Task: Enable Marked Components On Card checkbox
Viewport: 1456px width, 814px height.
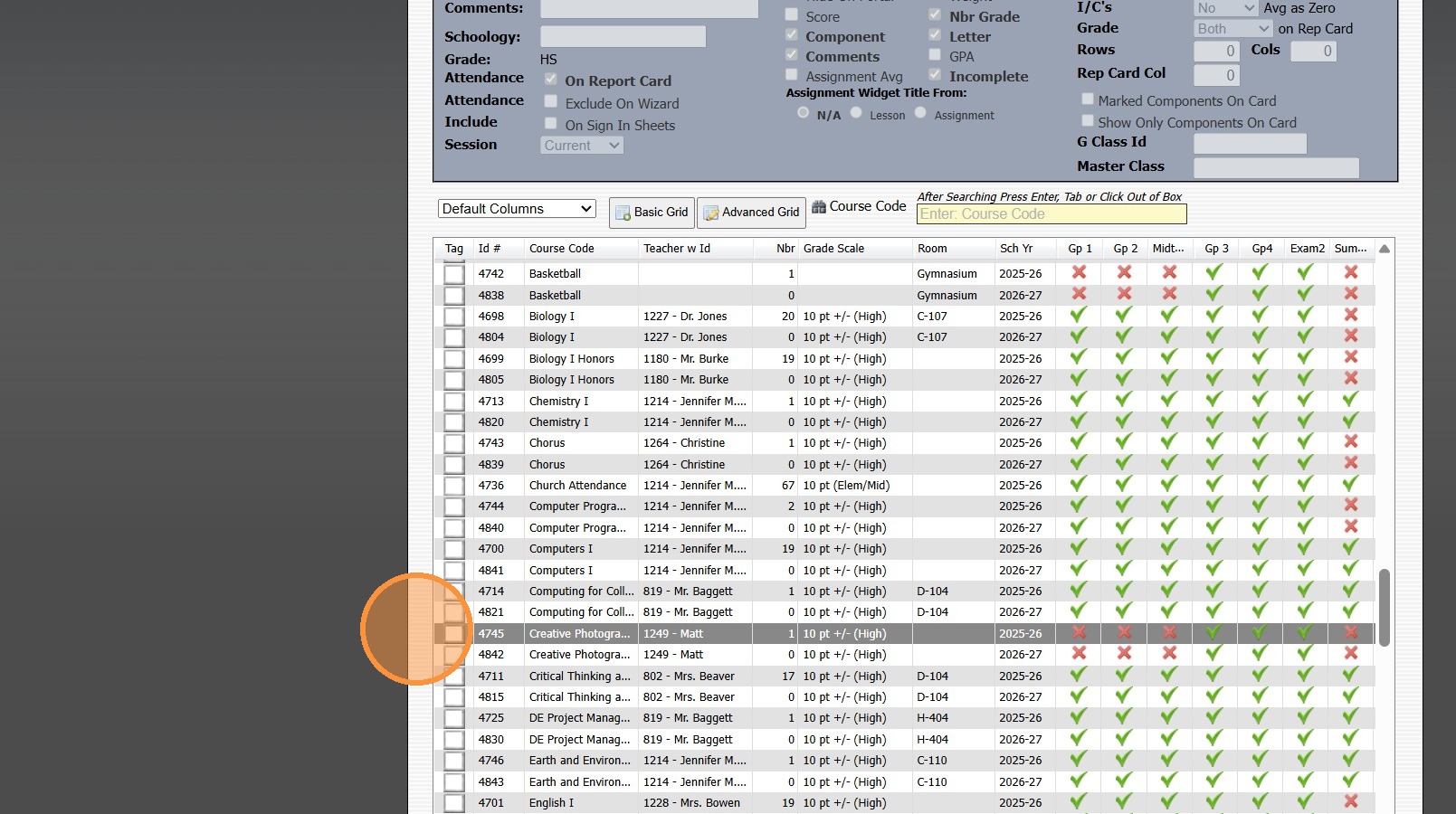Action: click(x=1088, y=99)
